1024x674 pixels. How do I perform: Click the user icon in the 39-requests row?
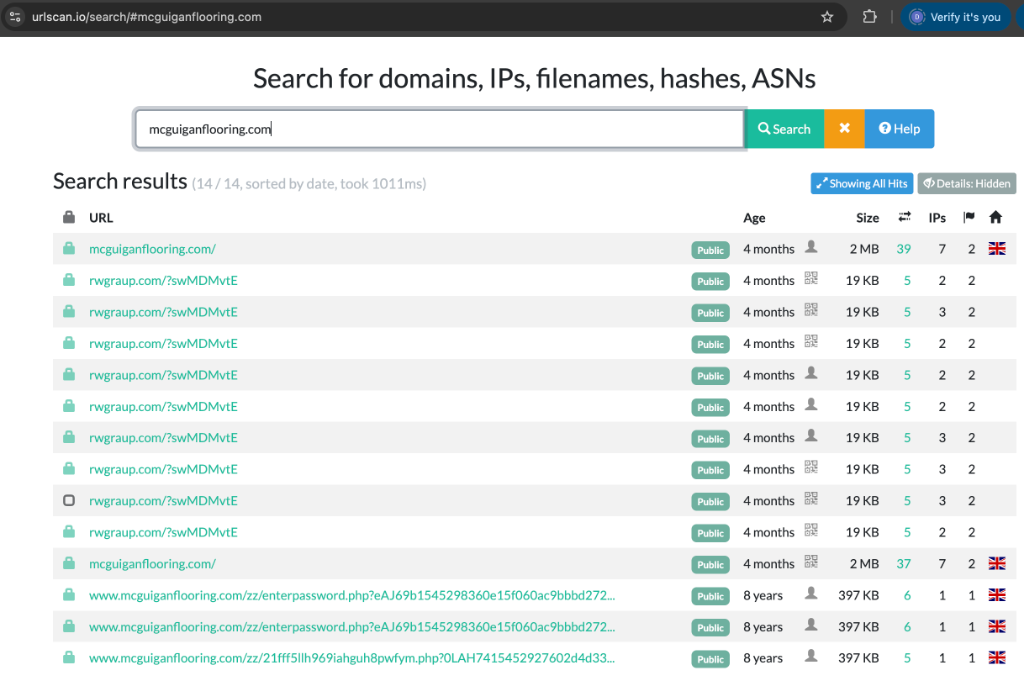(811, 247)
